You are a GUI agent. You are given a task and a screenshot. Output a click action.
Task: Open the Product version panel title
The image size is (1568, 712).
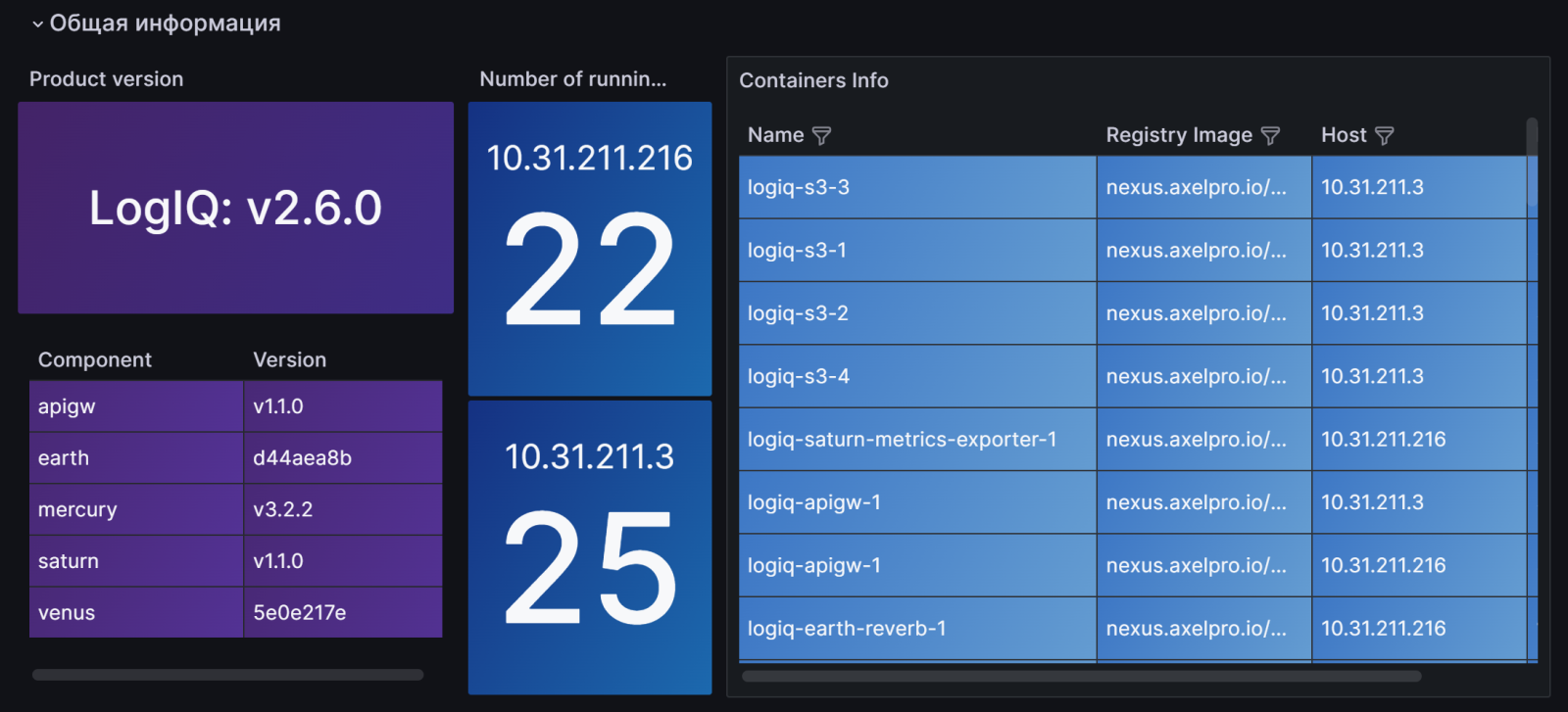[x=106, y=79]
